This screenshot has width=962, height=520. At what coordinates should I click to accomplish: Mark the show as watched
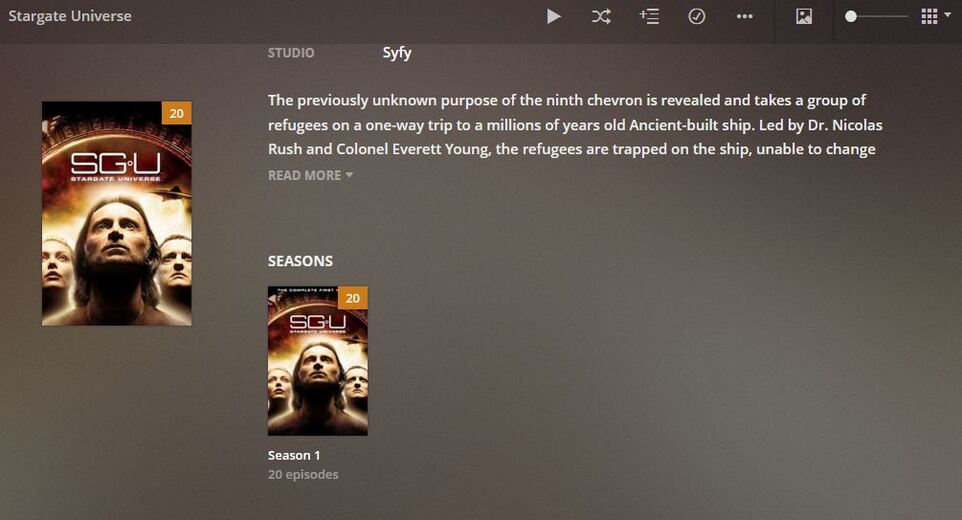696,17
